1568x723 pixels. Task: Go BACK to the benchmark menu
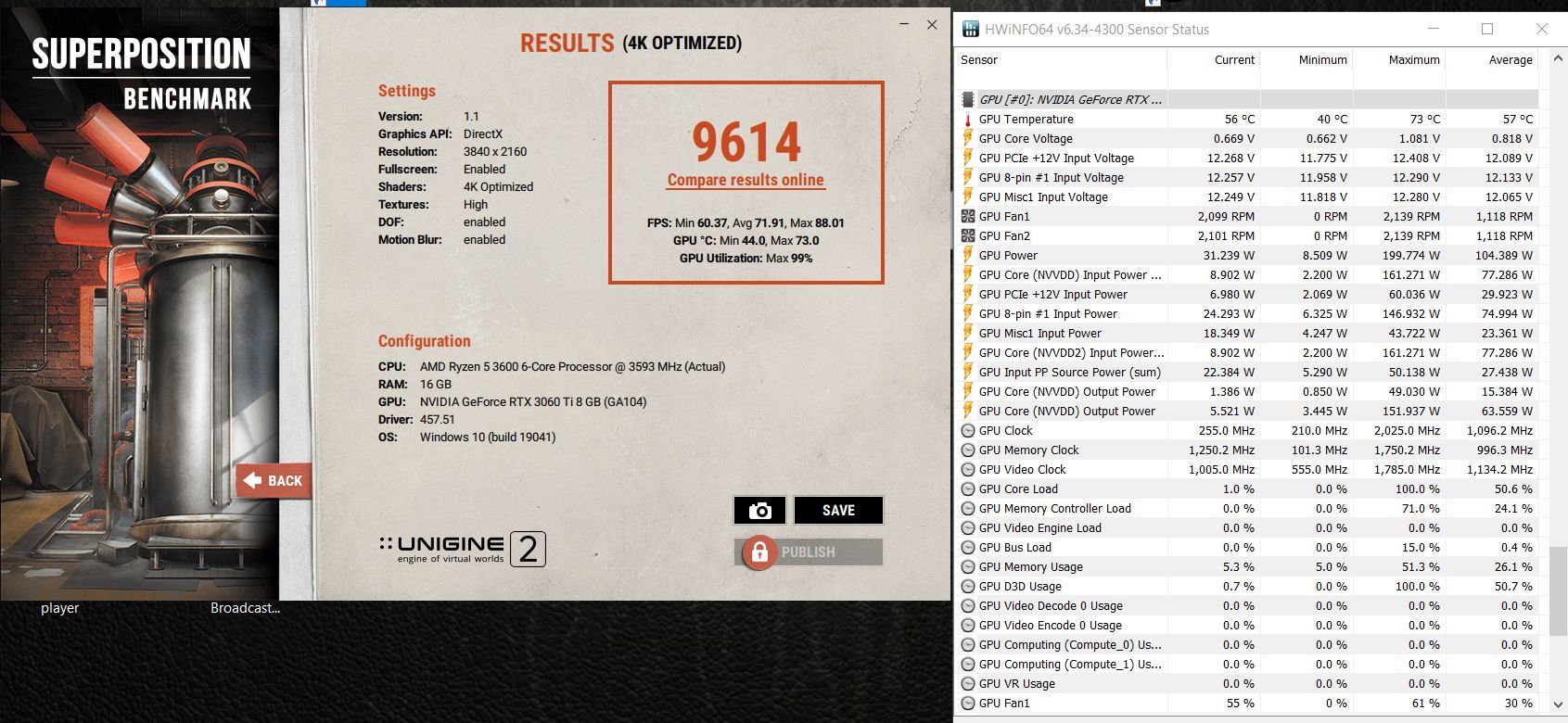point(274,480)
